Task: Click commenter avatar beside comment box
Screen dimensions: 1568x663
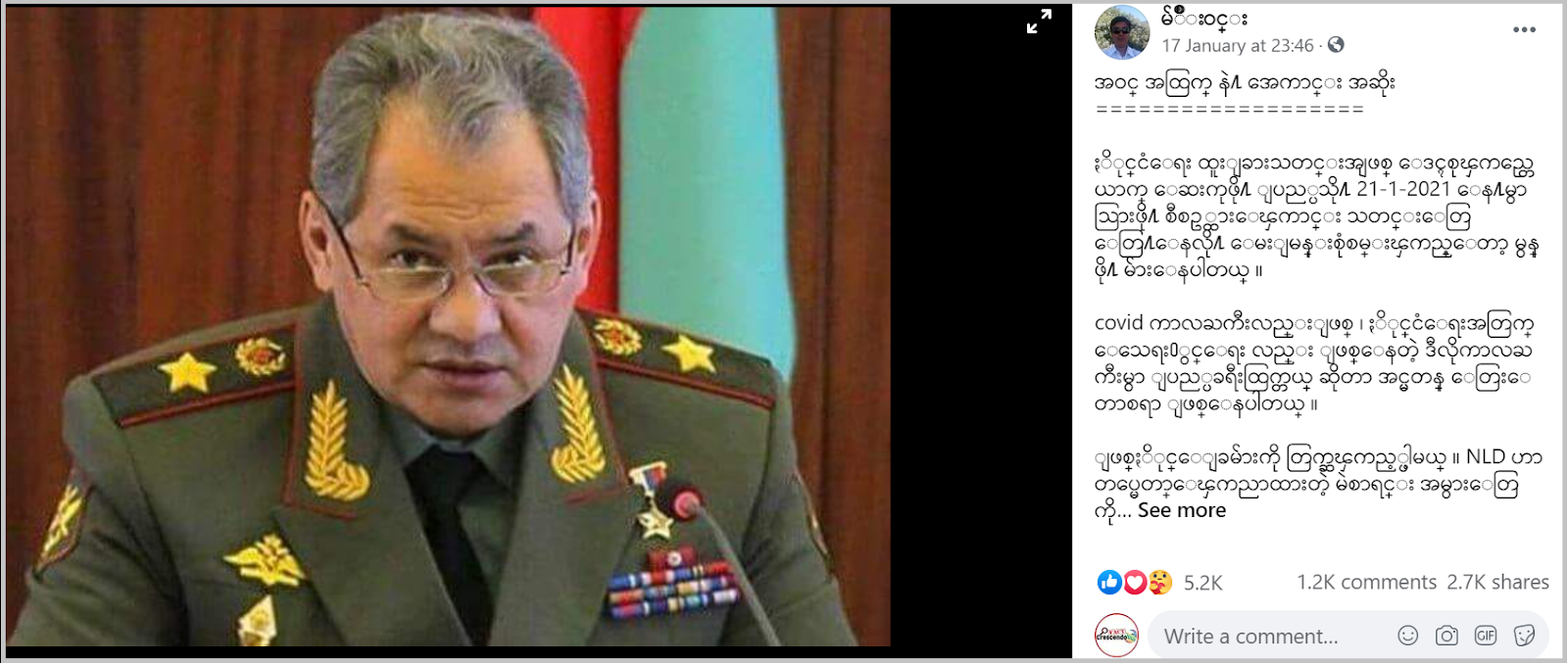Action: 1116,636
